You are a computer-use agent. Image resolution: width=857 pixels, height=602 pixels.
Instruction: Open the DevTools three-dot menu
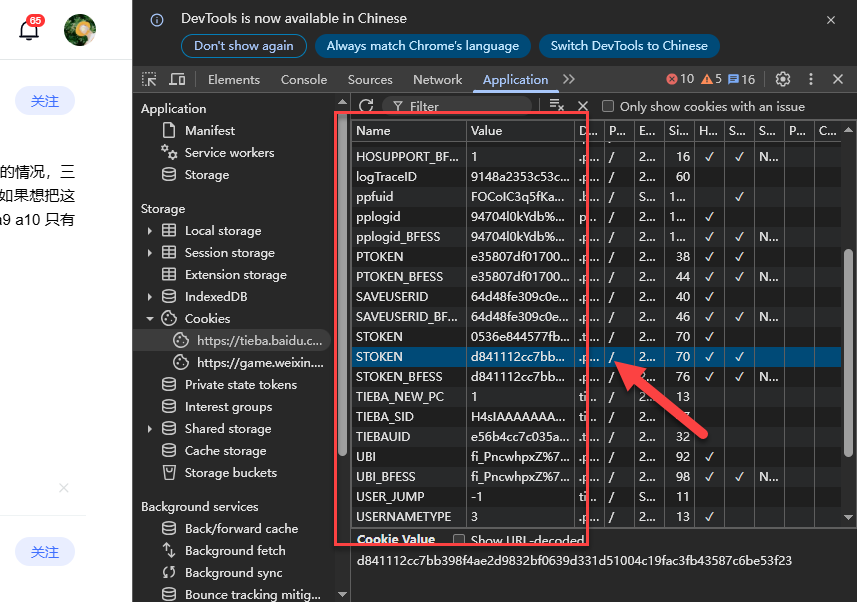tap(811, 80)
